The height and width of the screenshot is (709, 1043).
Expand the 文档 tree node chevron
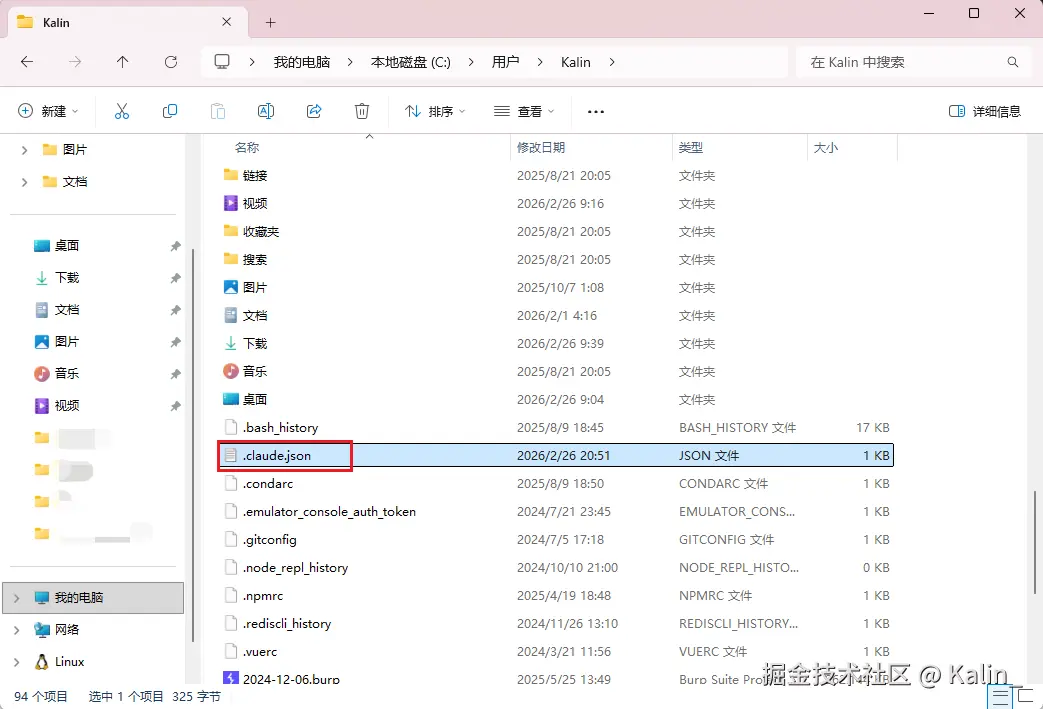pyautogui.click(x=25, y=182)
